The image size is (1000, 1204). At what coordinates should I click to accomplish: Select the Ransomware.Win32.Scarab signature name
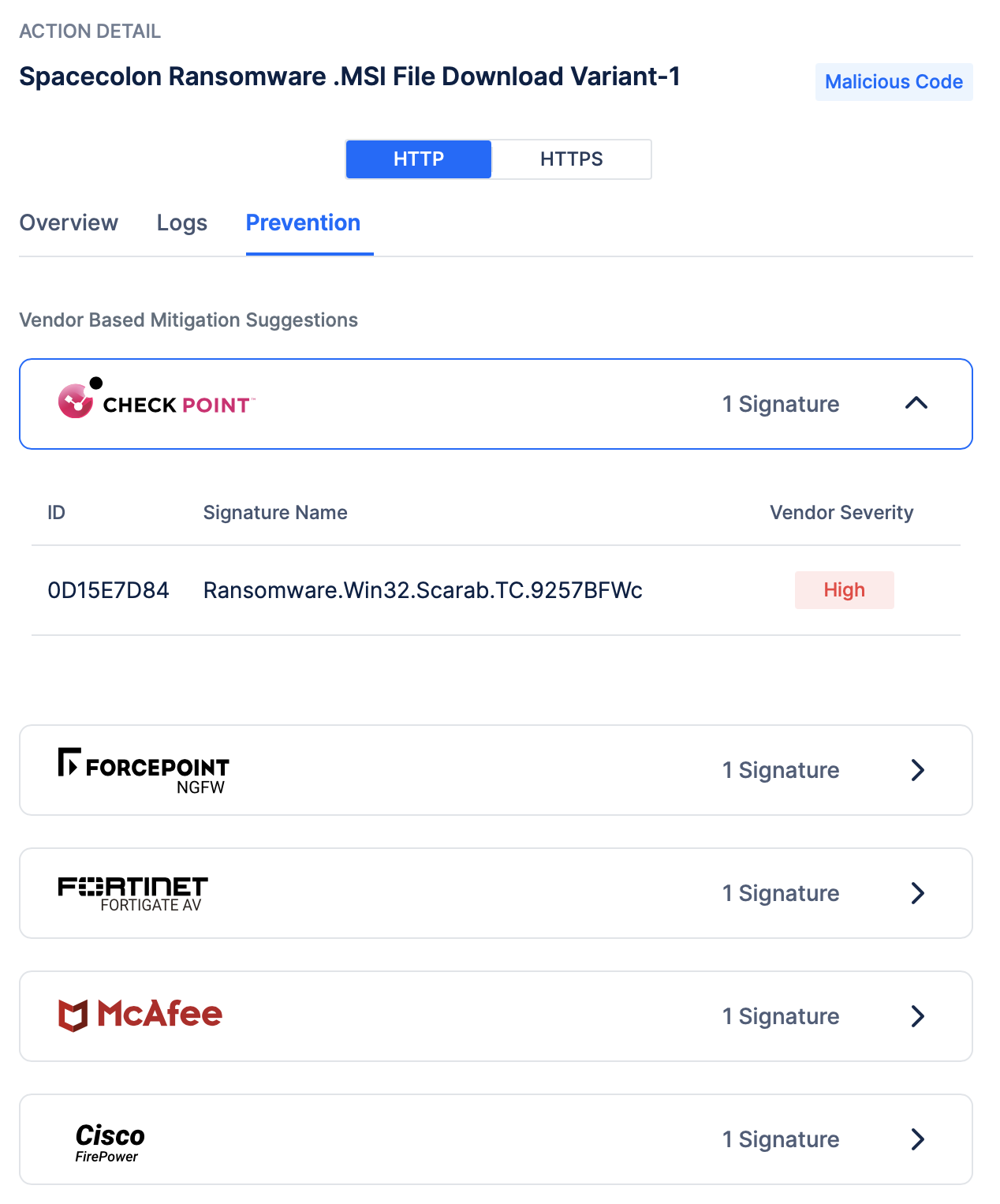[423, 590]
